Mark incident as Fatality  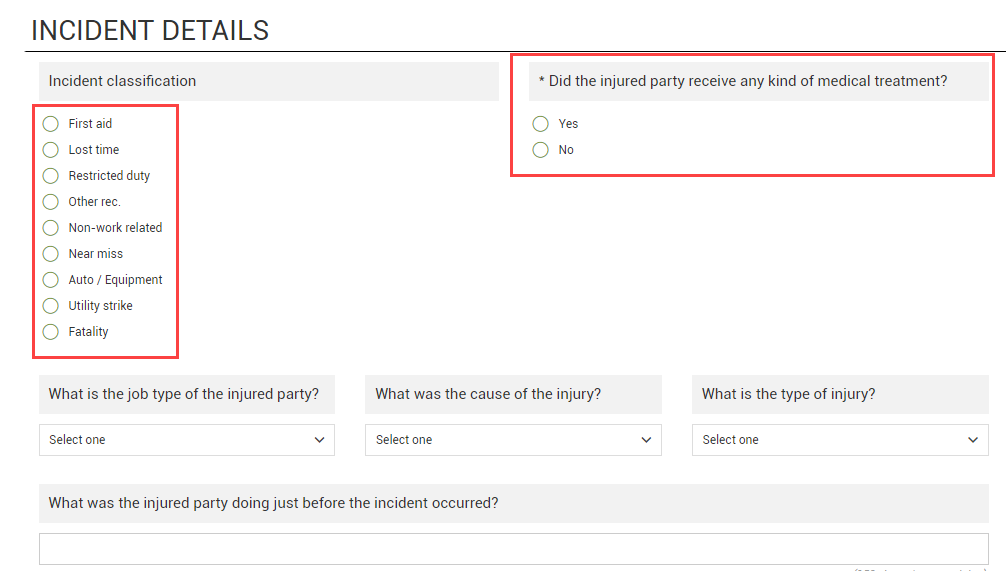click(x=51, y=332)
